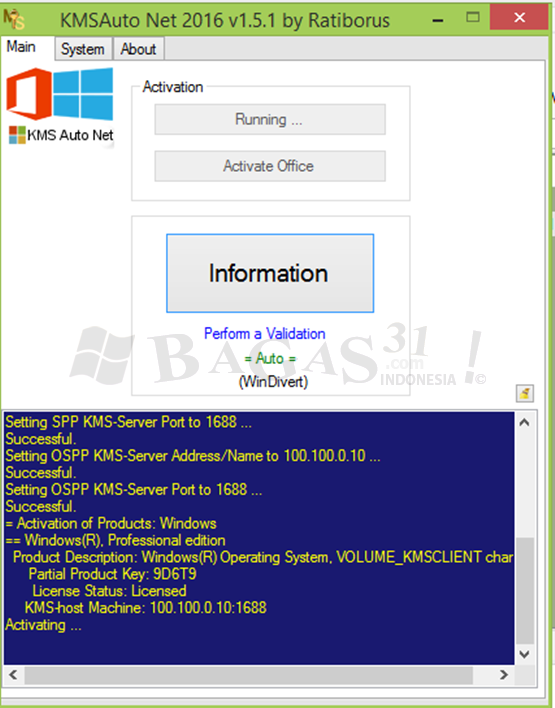This screenshot has width=555, height=708.
Task: Minimize the KMSAuto Net window
Action: click(438, 20)
